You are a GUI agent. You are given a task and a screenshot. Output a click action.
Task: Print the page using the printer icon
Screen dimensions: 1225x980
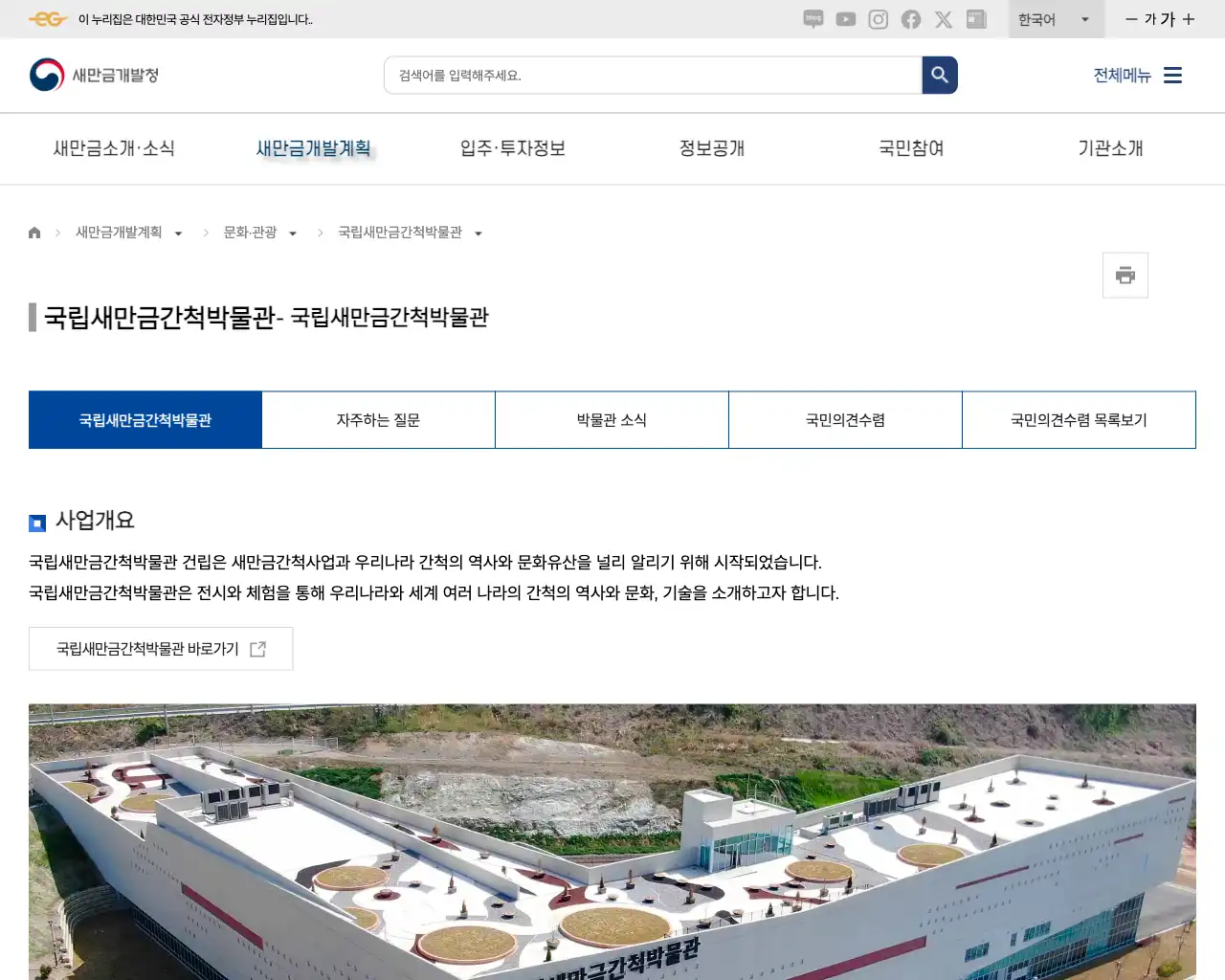point(1125,275)
